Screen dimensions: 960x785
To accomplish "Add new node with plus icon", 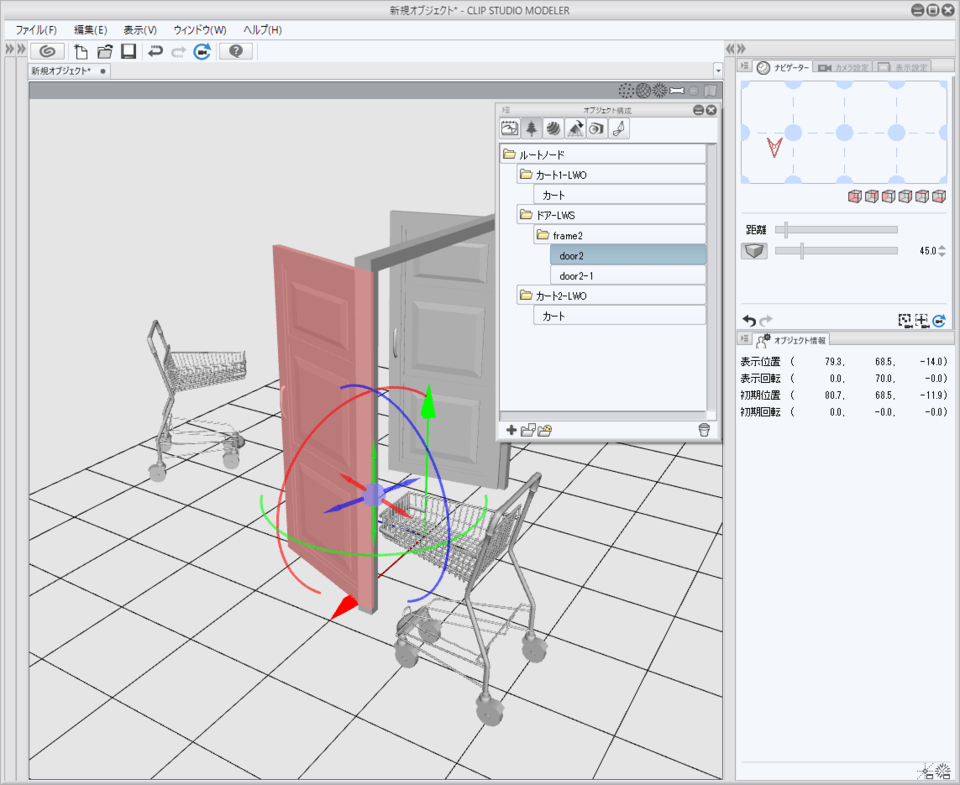I will coord(511,430).
